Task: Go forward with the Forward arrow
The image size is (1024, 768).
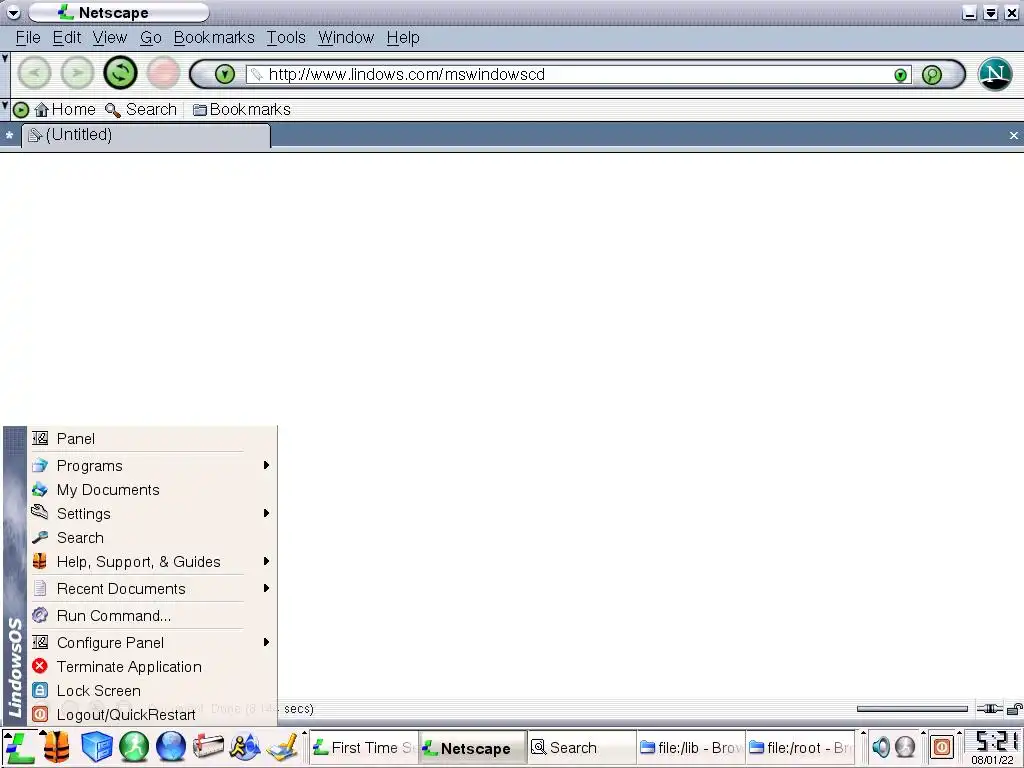Action: point(77,73)
